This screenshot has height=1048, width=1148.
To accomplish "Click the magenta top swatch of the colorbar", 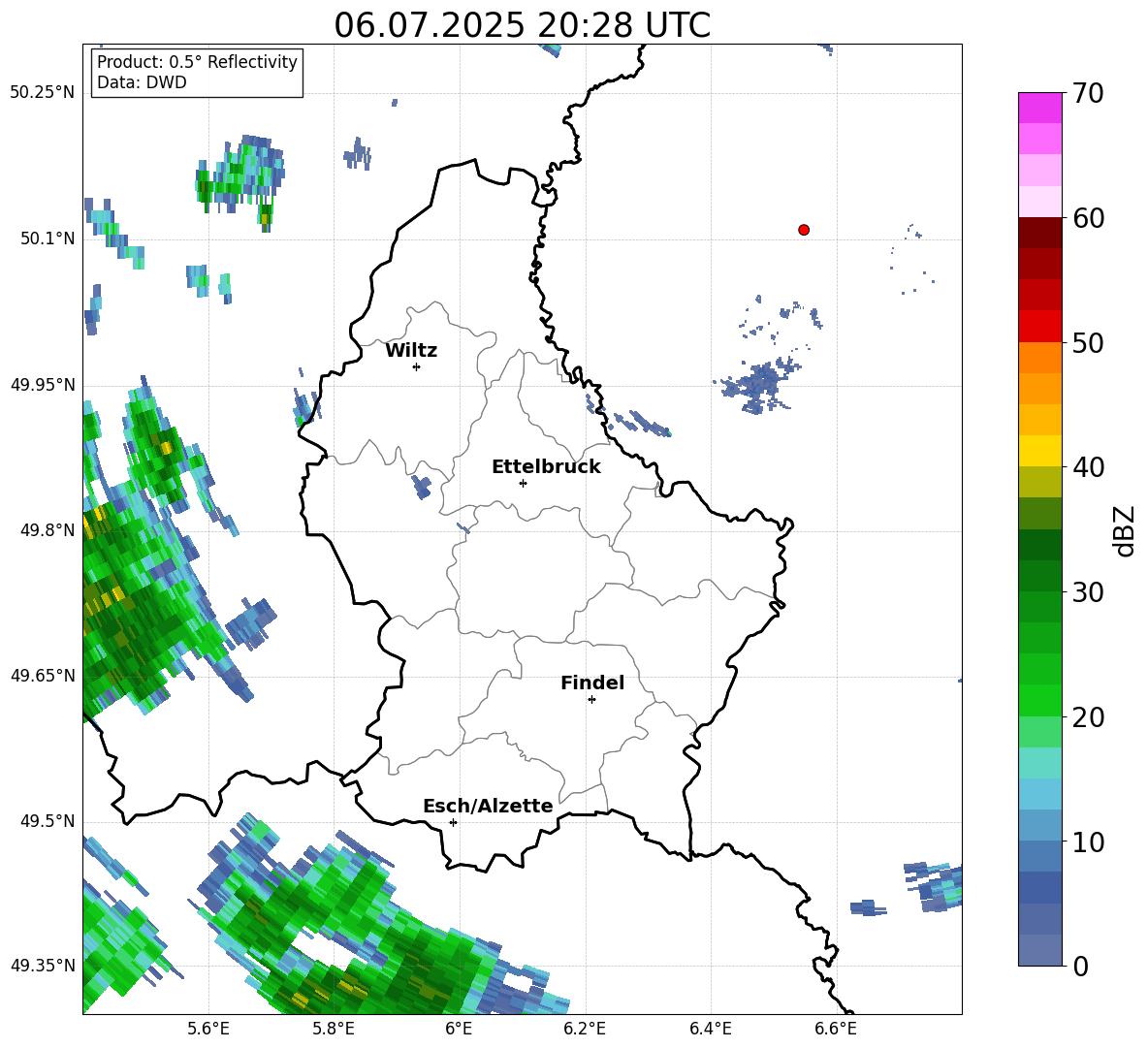I will click(x=1039, y=109).
